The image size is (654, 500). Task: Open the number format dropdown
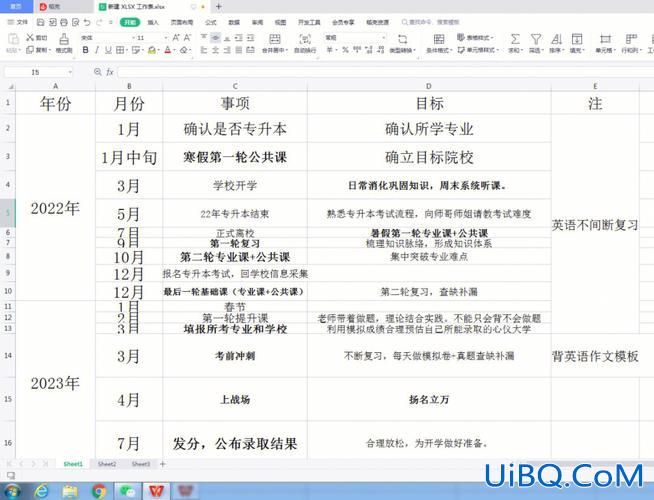(384, 38)
